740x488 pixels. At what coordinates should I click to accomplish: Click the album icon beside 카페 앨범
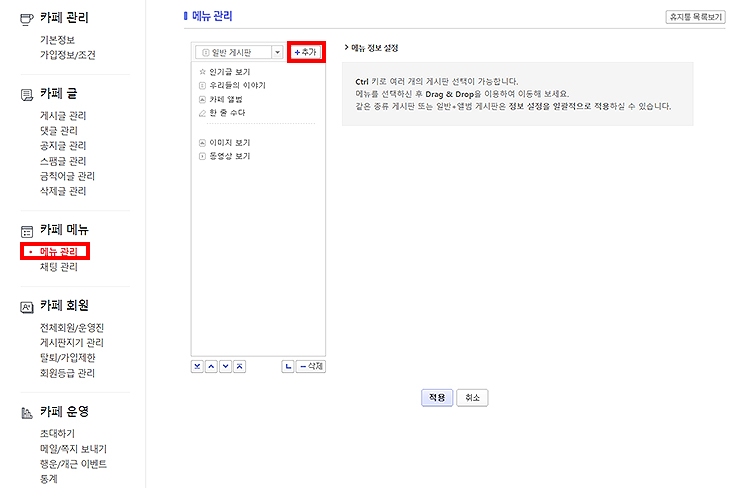click(x=202, y=99)
